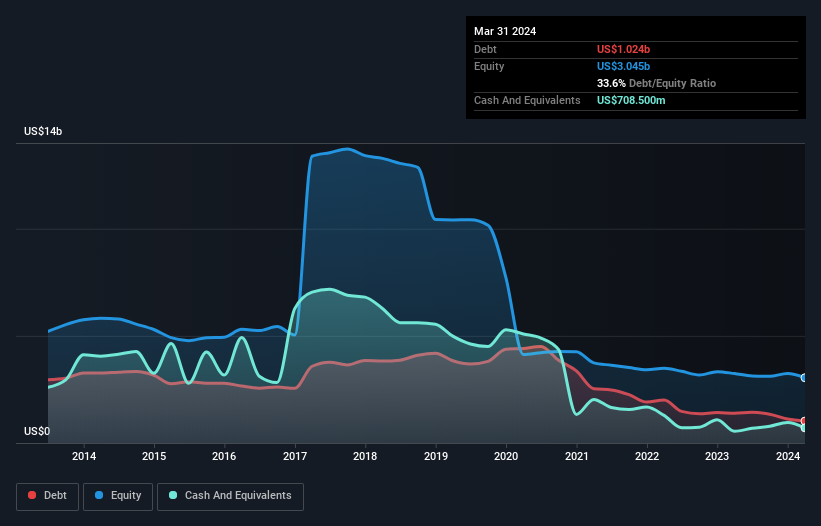Toggle the Equity series legend button
This screenshot has width=821, height=526.
tap(118, 496)
